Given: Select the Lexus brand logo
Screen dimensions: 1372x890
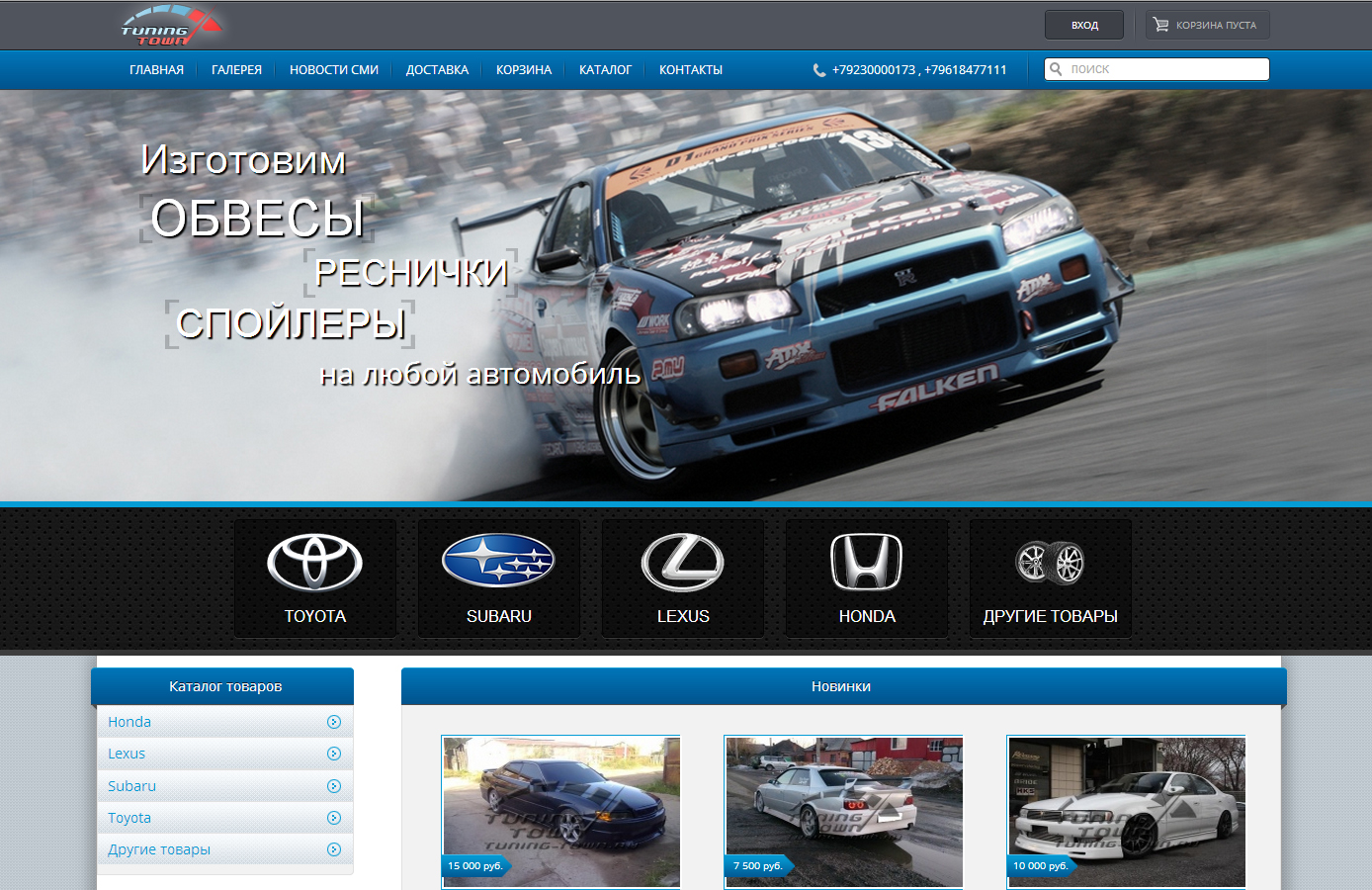Looking at the screenshot, I should pos(683,563).
